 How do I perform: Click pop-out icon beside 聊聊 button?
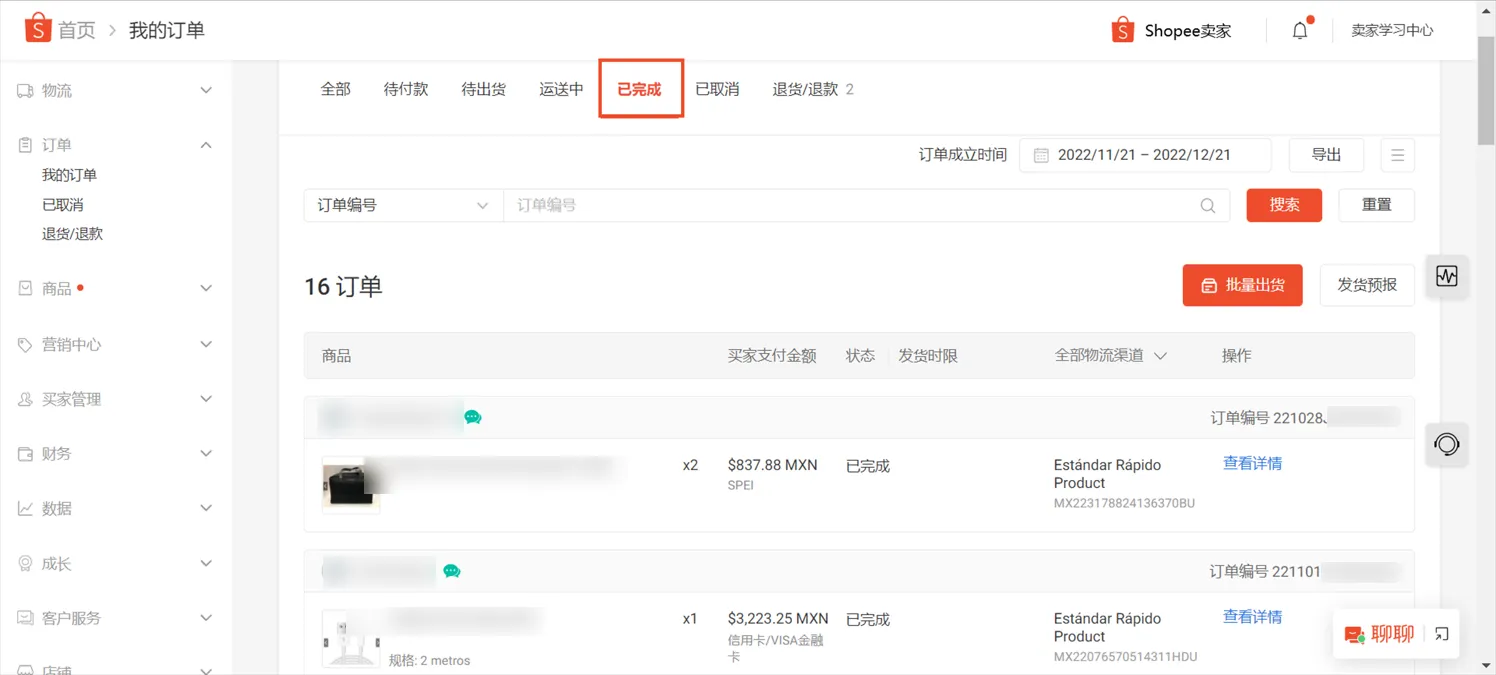pyautogui.click(x=1441, y=633)
